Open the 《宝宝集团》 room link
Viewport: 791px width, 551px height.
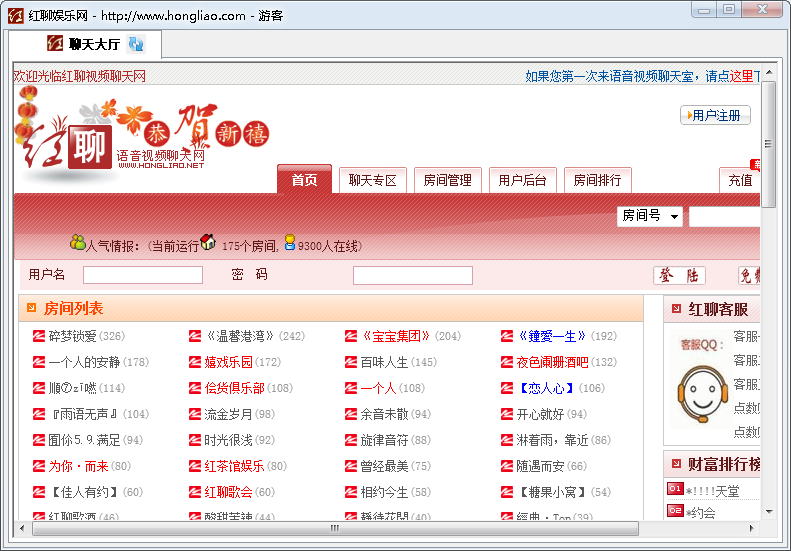pyautogui.click(x=396, y=336)
